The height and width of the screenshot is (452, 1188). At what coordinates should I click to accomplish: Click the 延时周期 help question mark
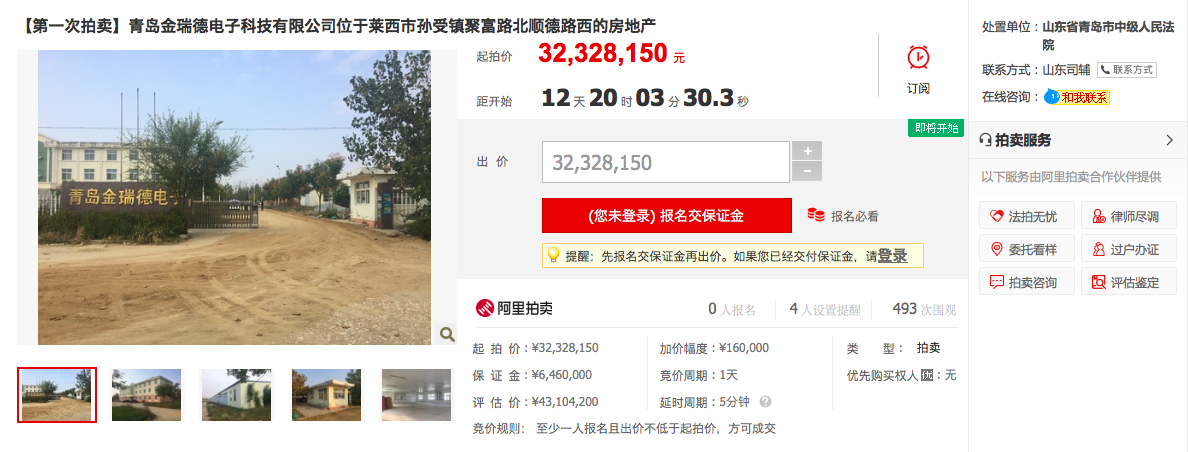click(765, 402)
